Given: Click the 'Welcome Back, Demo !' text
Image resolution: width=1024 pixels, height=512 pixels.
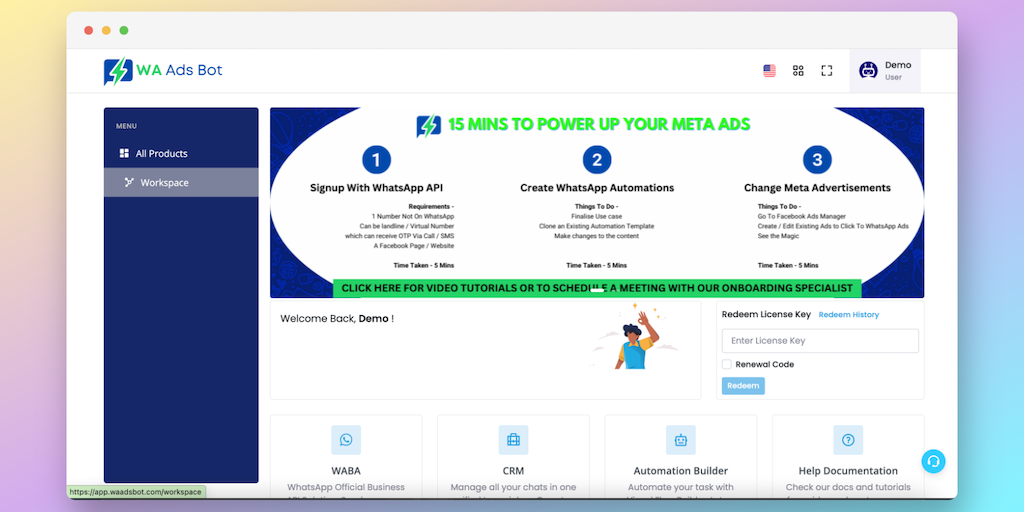Looking at the screenshot, I should (x=337, y=319).
